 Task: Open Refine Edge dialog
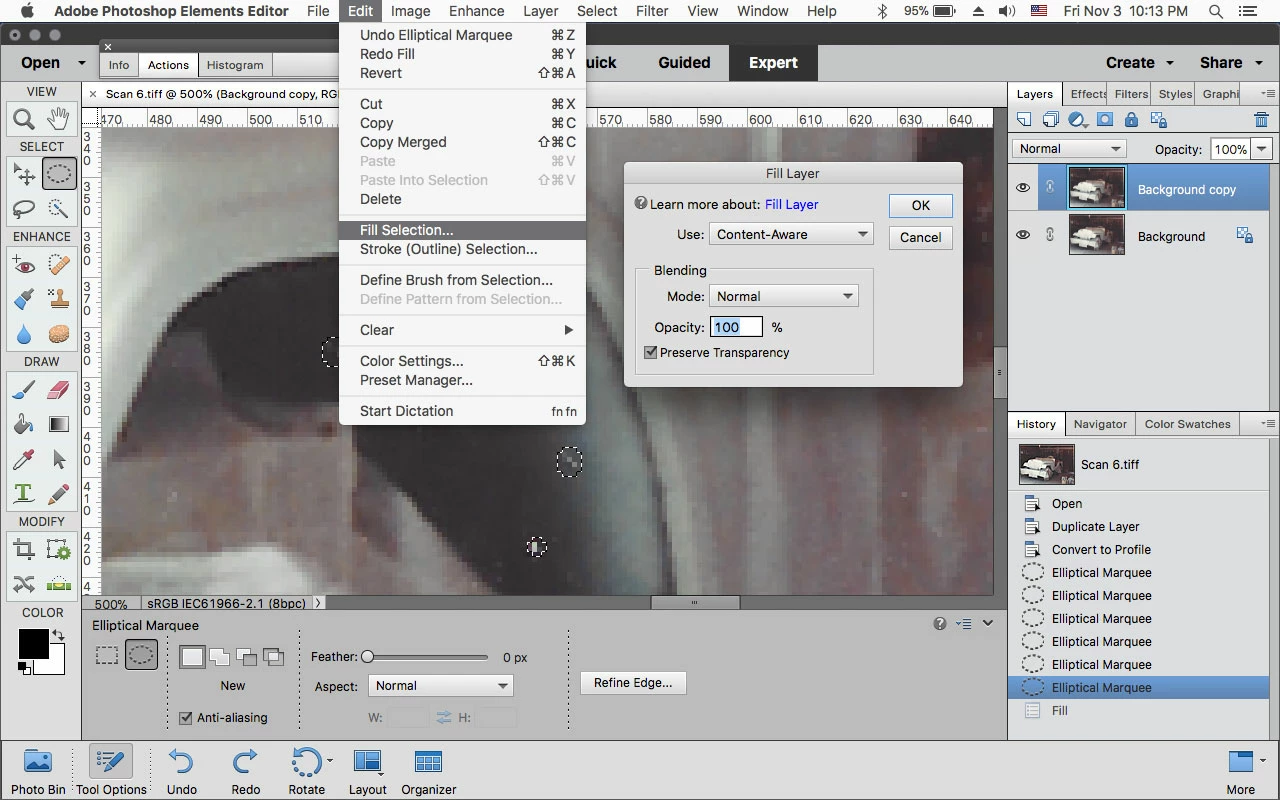(x=633, y=683)
